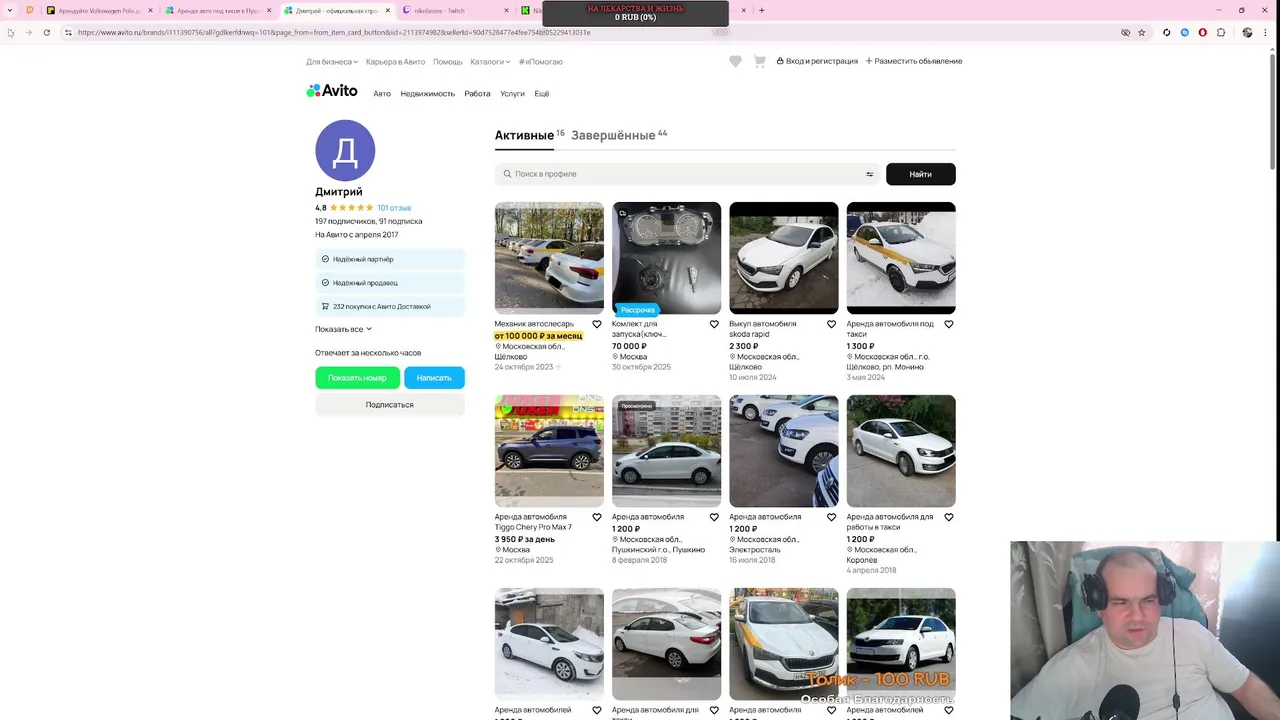
Task: Bookmark this page with the star icon
Action: [1141, 32]
